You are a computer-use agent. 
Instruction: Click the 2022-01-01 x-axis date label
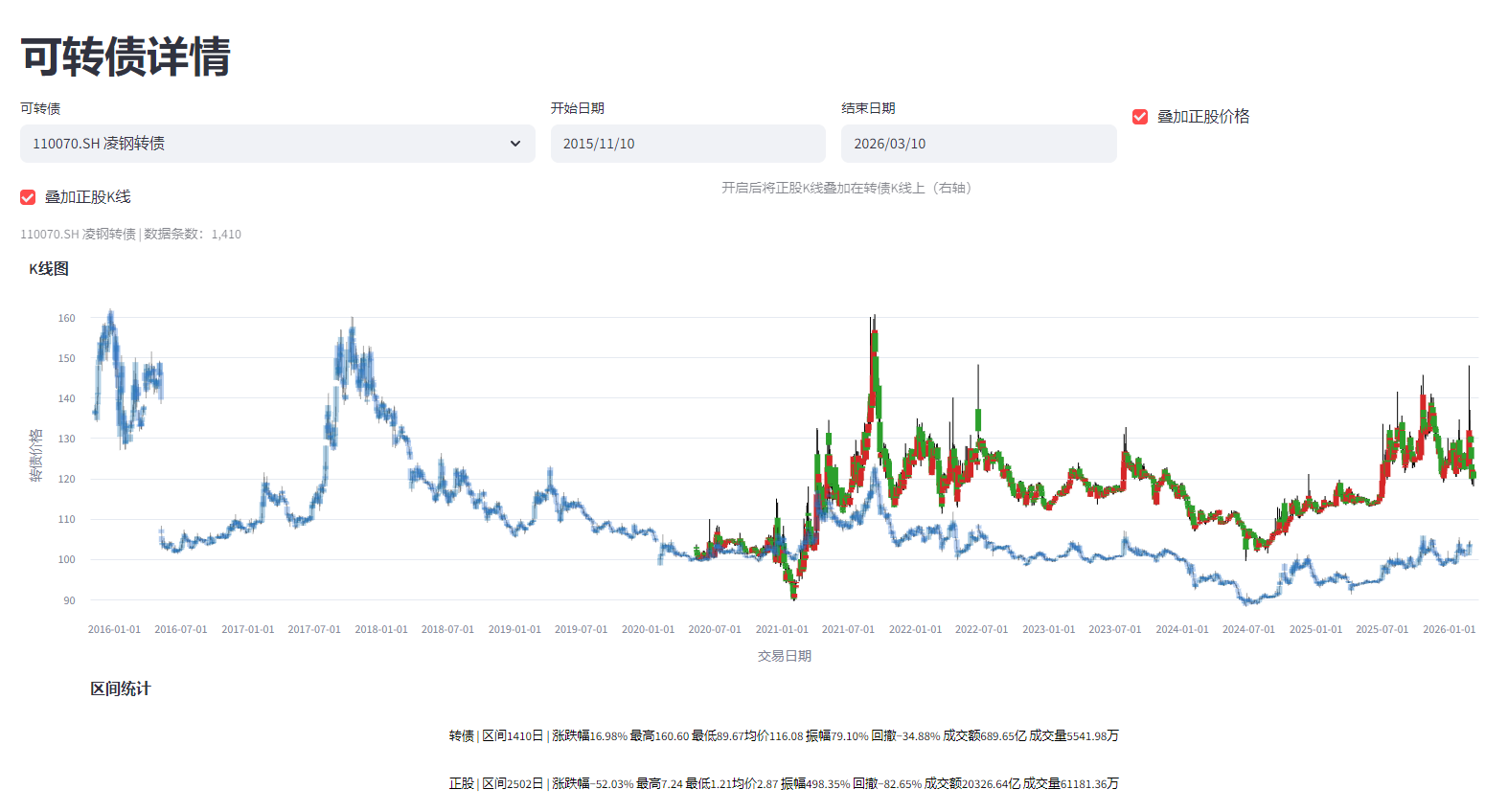pos(915,629)
